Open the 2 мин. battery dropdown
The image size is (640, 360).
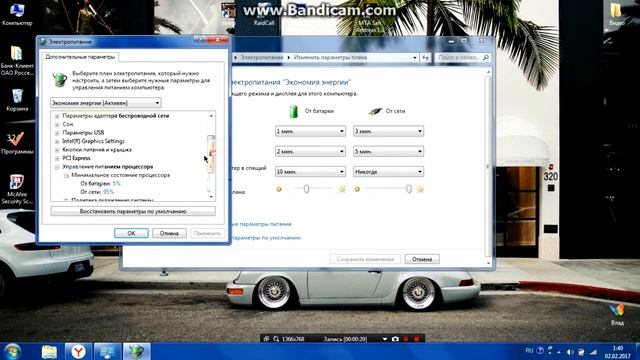pyautogui.click(x=310, y=151)
